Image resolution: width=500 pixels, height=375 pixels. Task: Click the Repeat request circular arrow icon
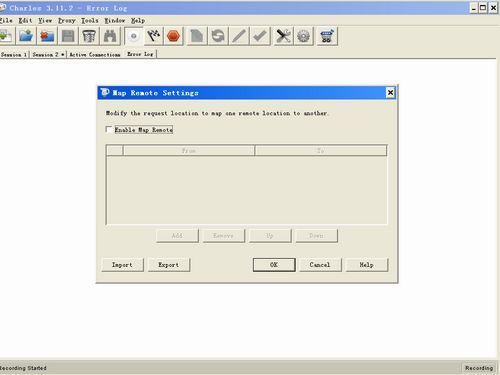(218, 36)
